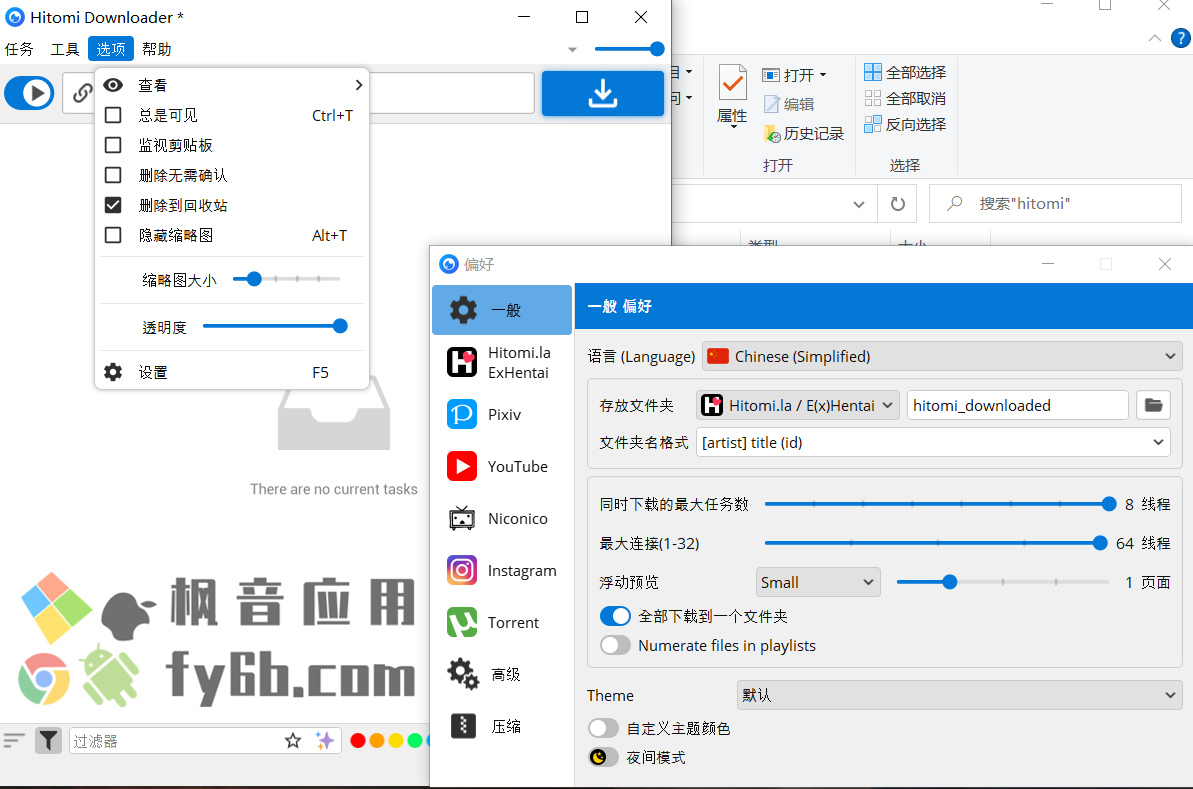Expand the 查看 submenu

(x=232, y=85)
